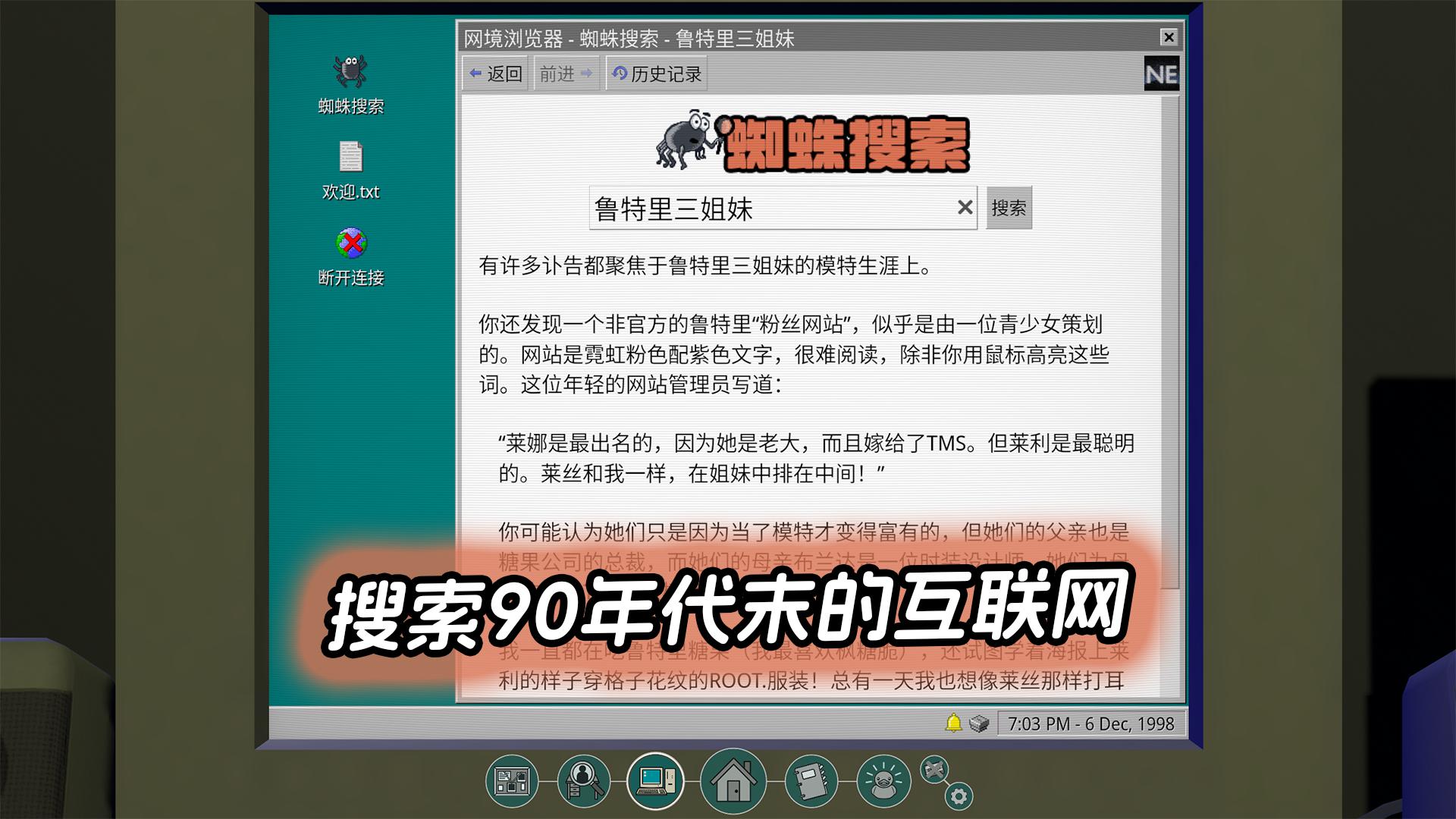Open the gear settings icon
Viewport: 1456px width, 819px height.
point(959,796)
